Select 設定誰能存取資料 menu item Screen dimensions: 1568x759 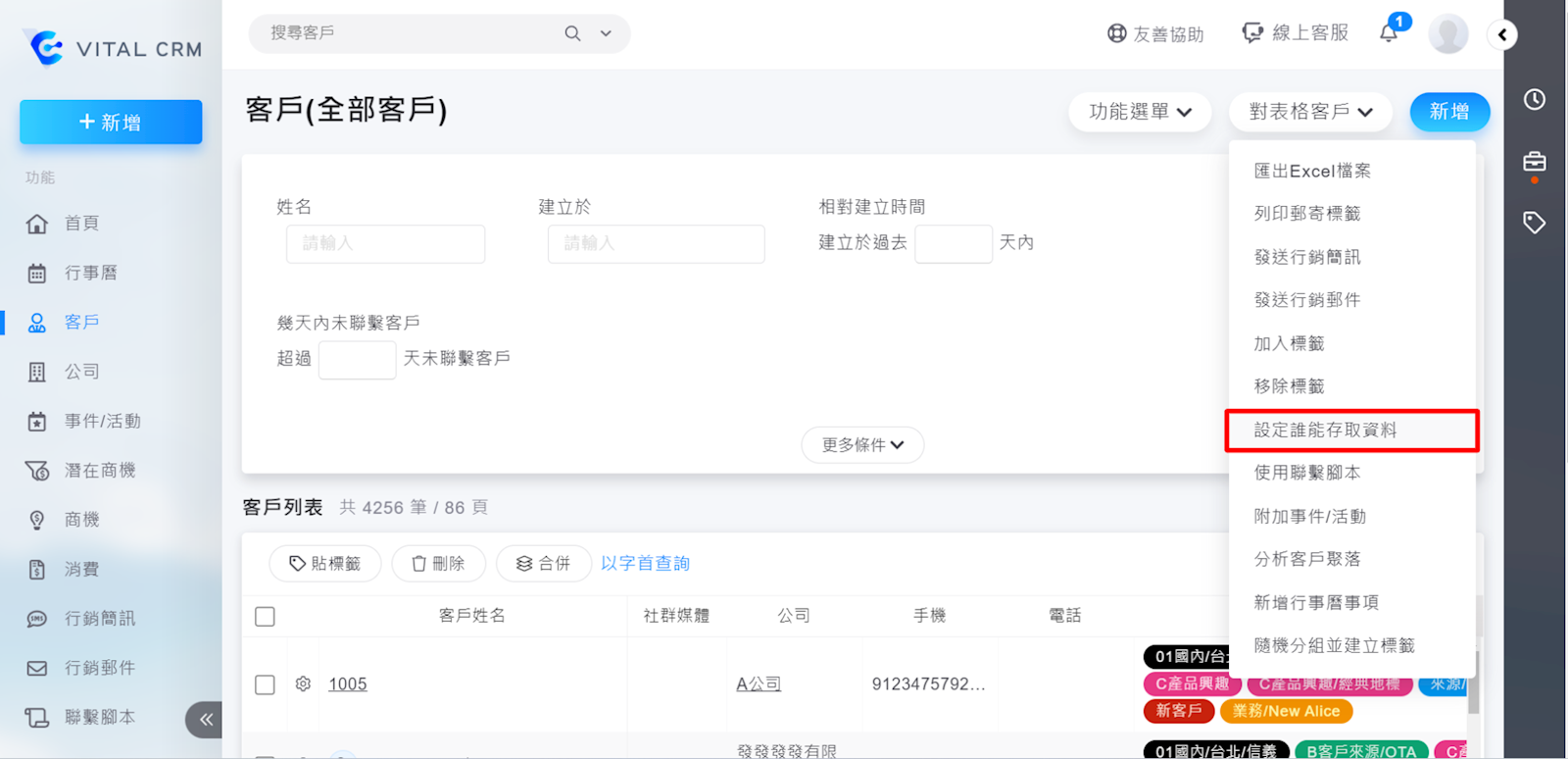(x=1325, y=430)
